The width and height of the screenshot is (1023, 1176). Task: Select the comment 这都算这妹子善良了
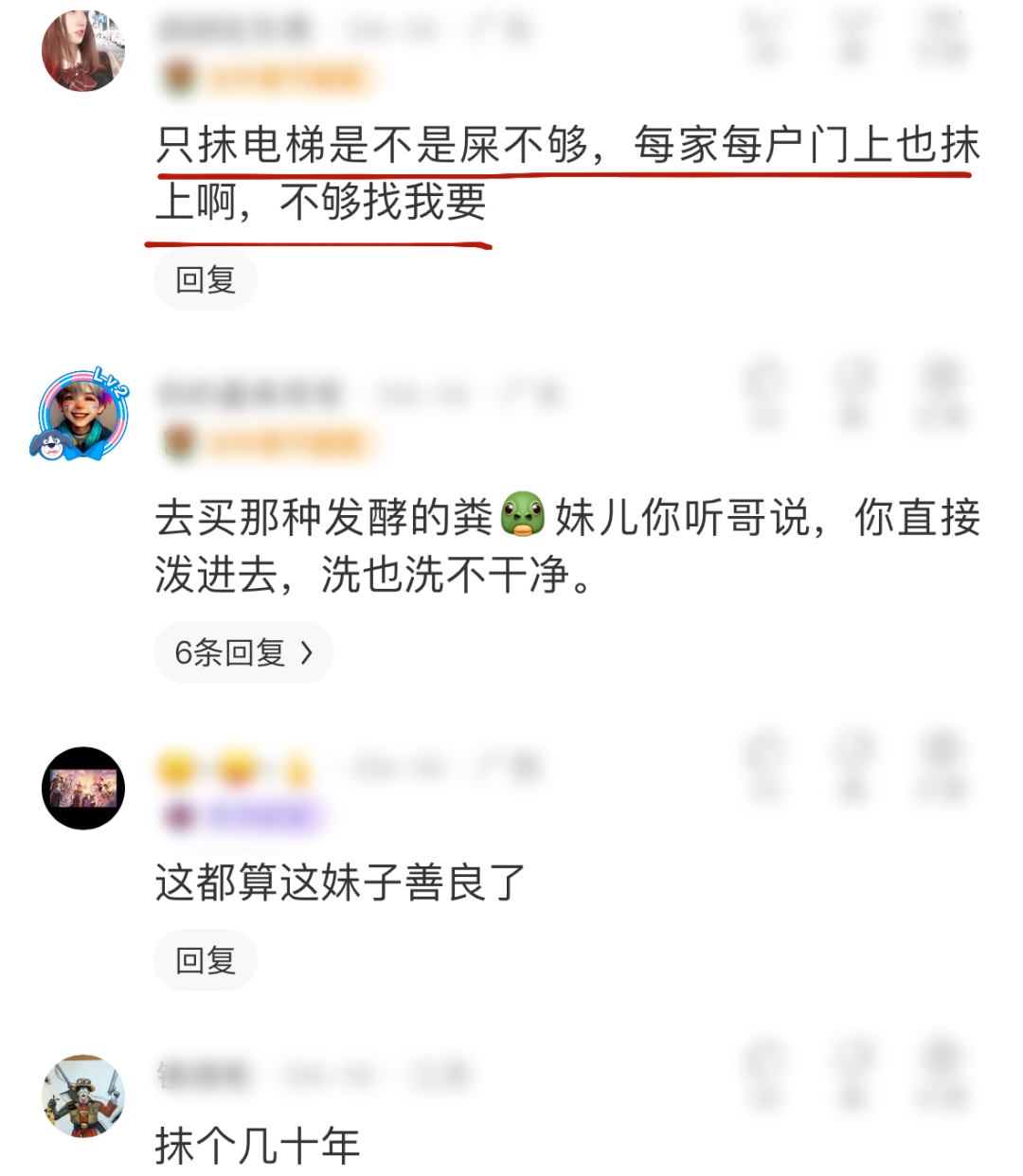click(x=340, y=882)
